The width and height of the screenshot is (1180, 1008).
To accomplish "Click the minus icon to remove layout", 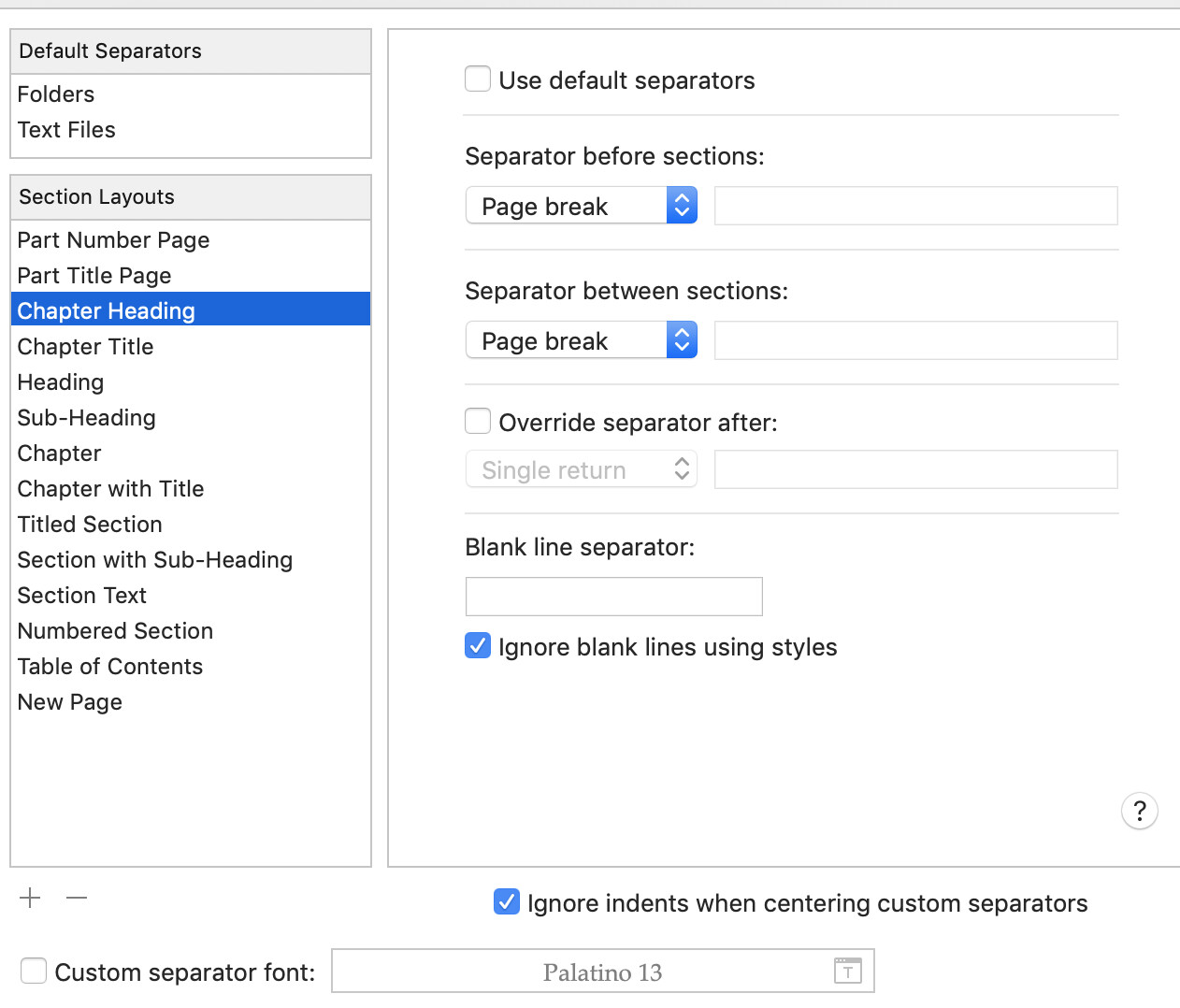I will click(77, 898).
